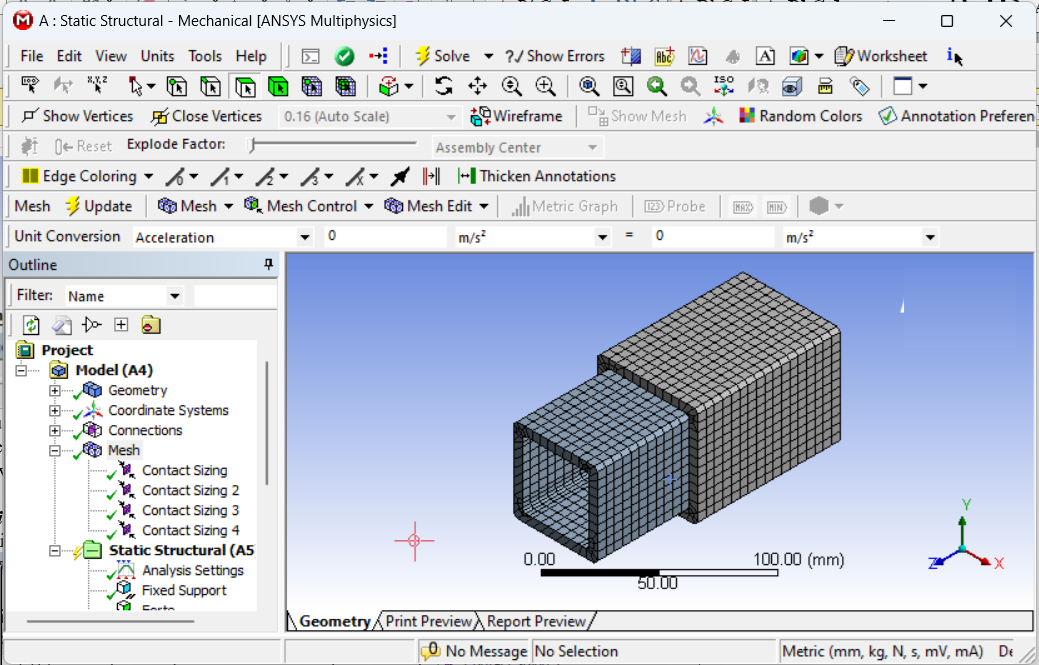1039x665 pixels.
Task: Select Contact Sizing 2 in the outline
Action: (190, 490)
